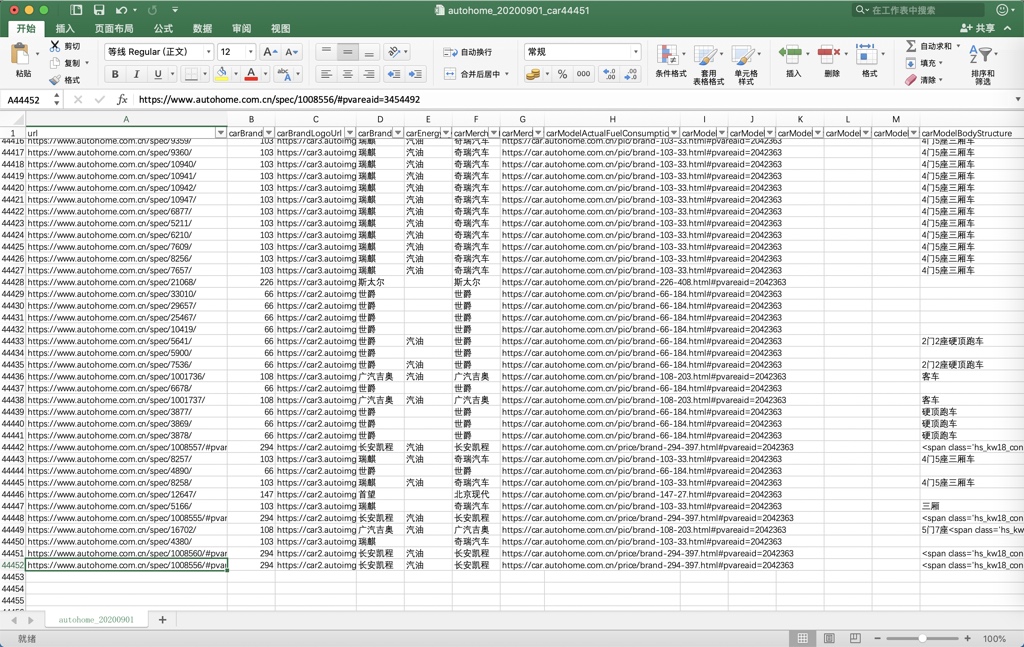Click Clear (清除) eraser button

click(923, 80)
